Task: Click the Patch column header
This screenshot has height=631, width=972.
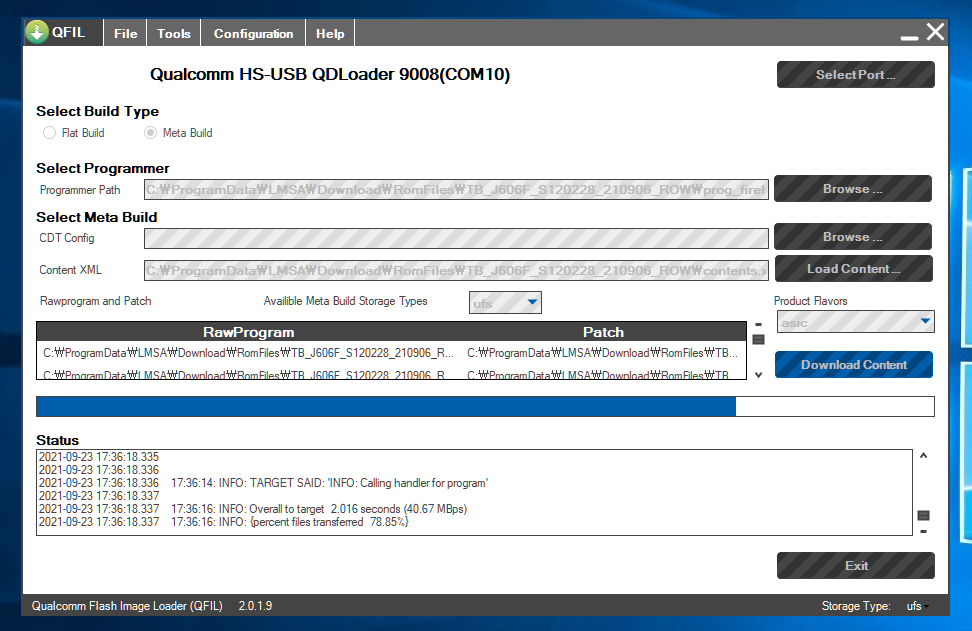Action: click(x=603, y=332)
